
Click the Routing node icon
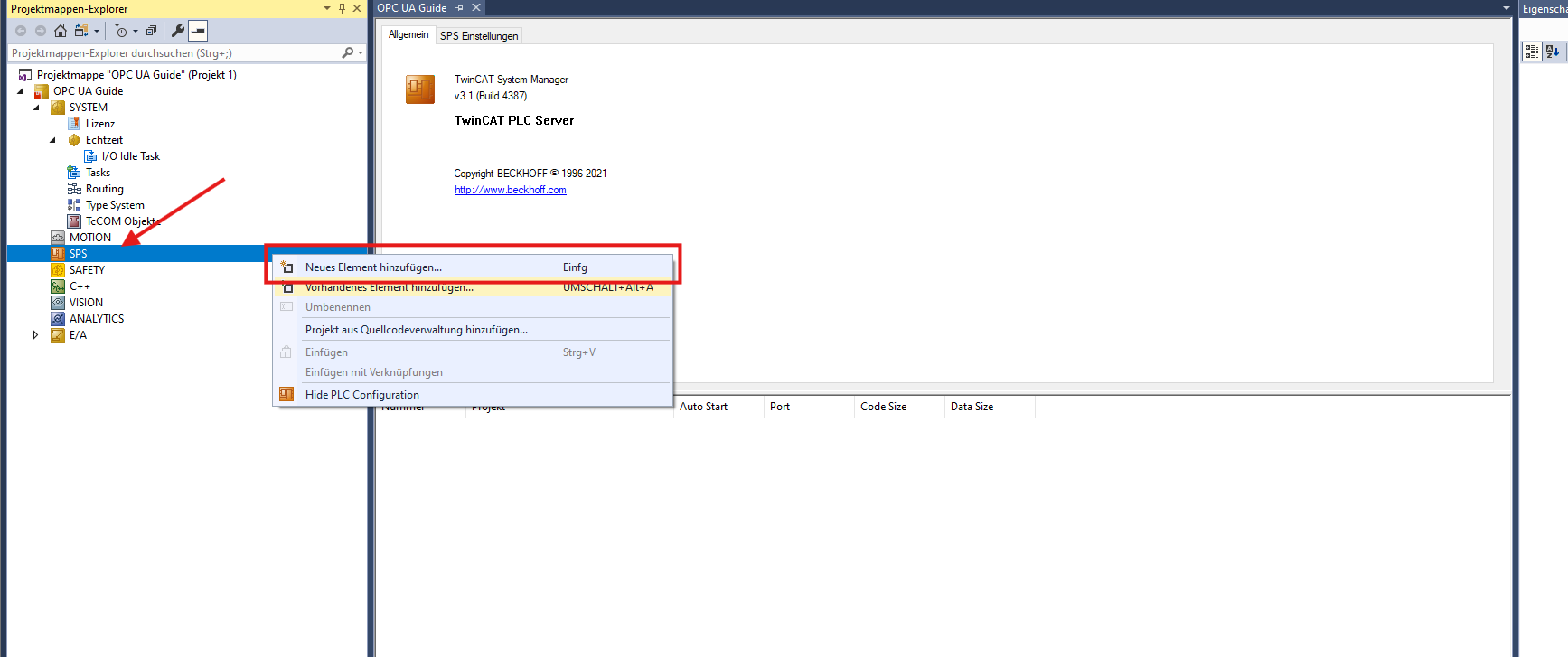pos(74,189)
